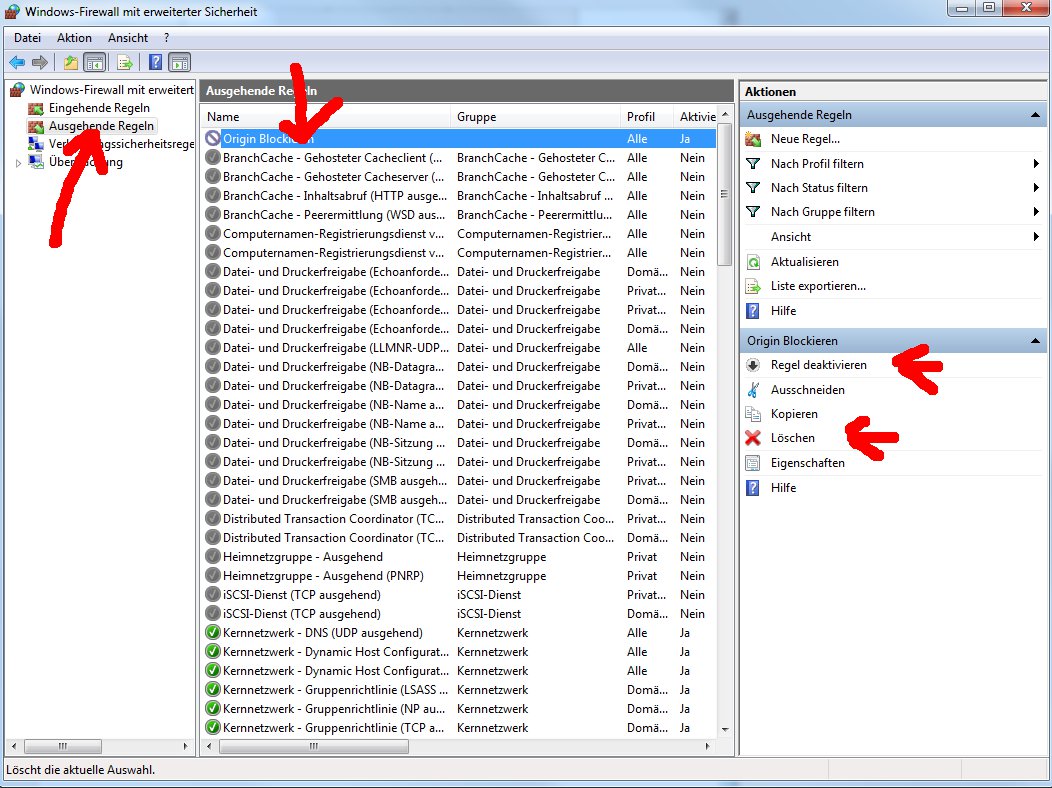Click scroll-down arrow of rules list
The image size is (1052, 788).
[x=725, y=729]
